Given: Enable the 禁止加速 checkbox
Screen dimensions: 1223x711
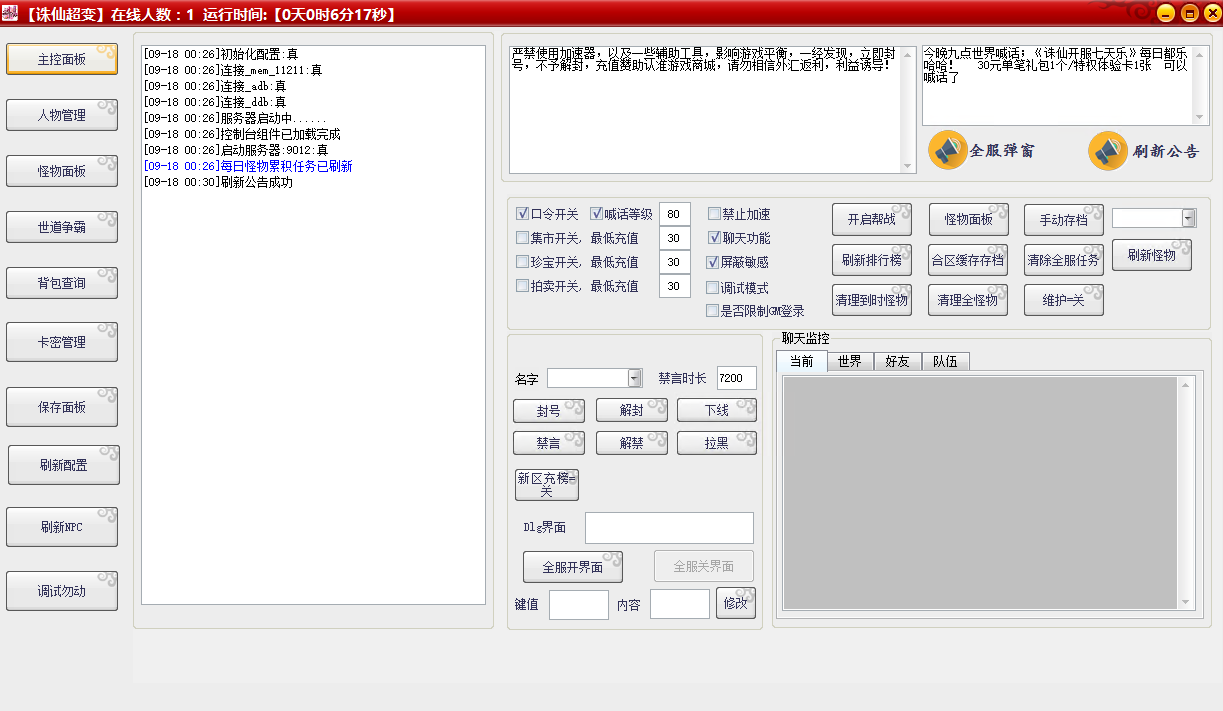Looking at the screenshot, I should coord(714,214).
